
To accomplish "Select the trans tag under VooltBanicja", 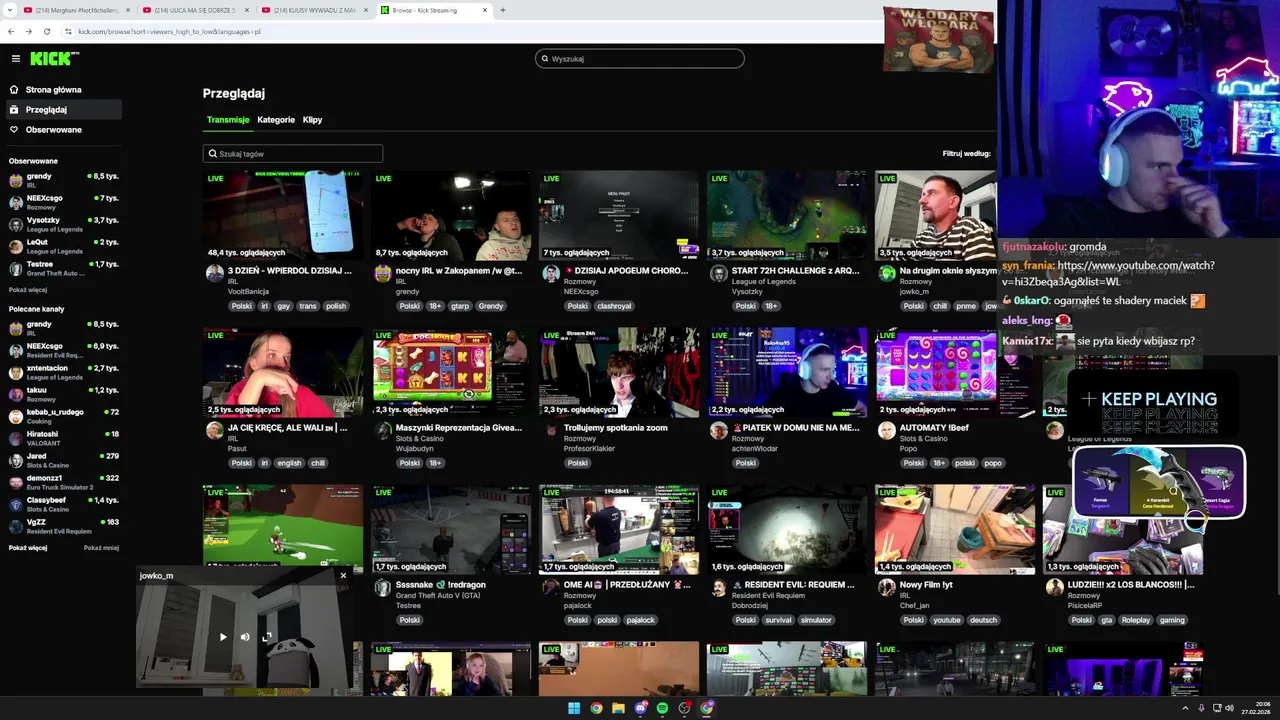I will (307, 306).
